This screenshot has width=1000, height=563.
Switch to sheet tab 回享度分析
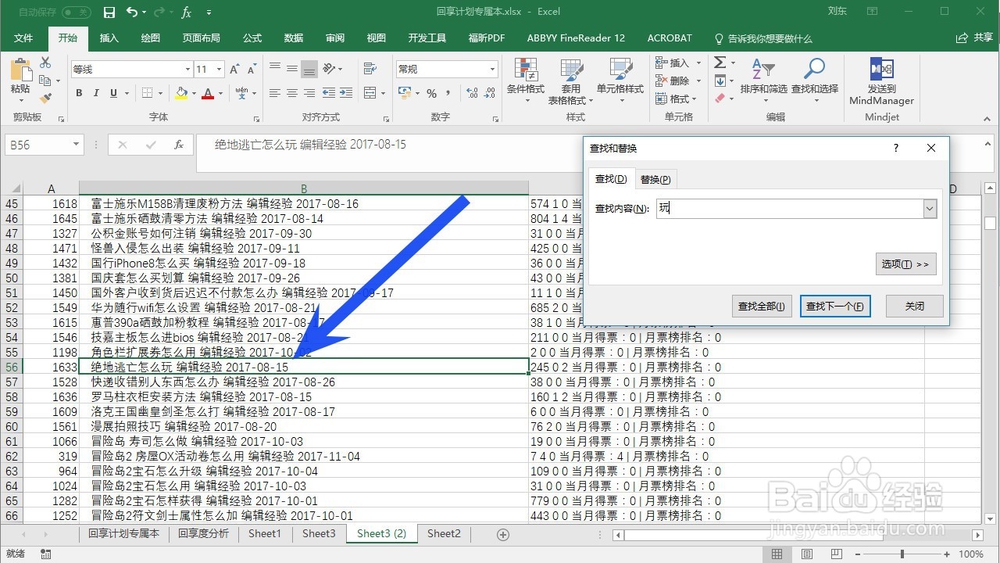tap(203, 534)
